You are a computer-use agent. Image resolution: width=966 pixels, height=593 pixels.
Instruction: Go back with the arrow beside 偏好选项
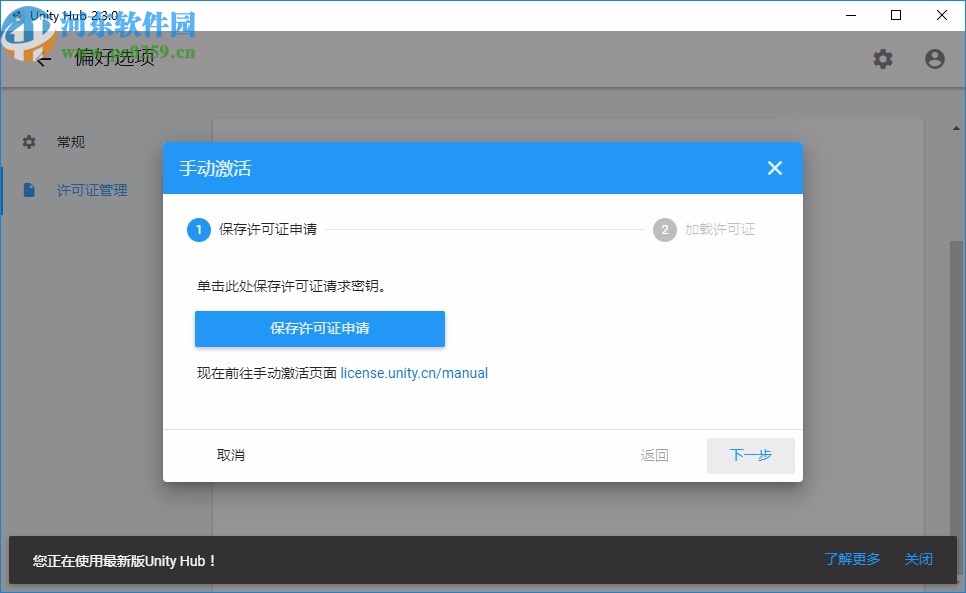pos(43,60)
